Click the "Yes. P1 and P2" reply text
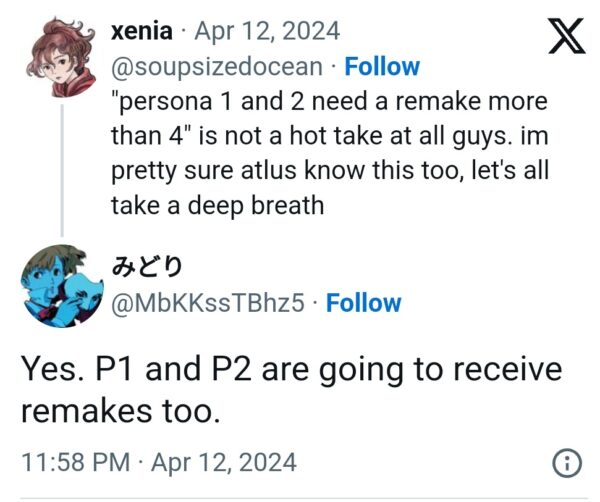 pyautogui.click(x=292, y=369)
